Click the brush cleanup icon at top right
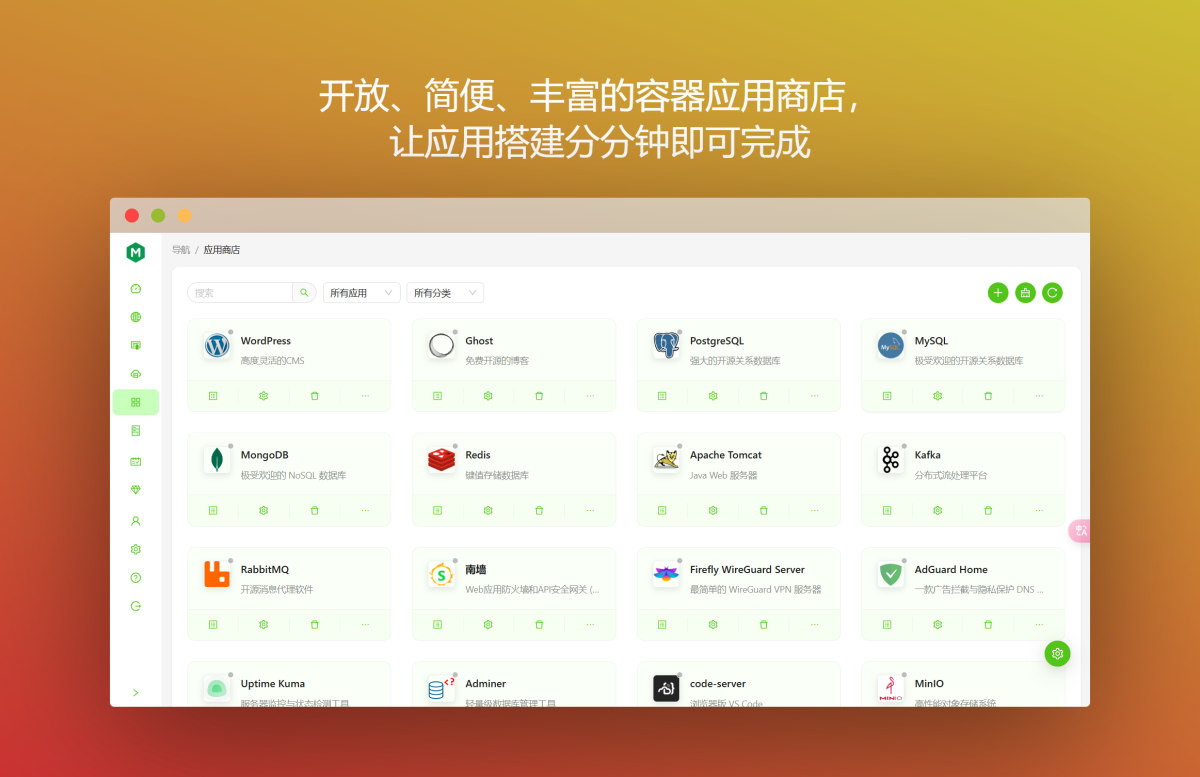 (1025, 292)
